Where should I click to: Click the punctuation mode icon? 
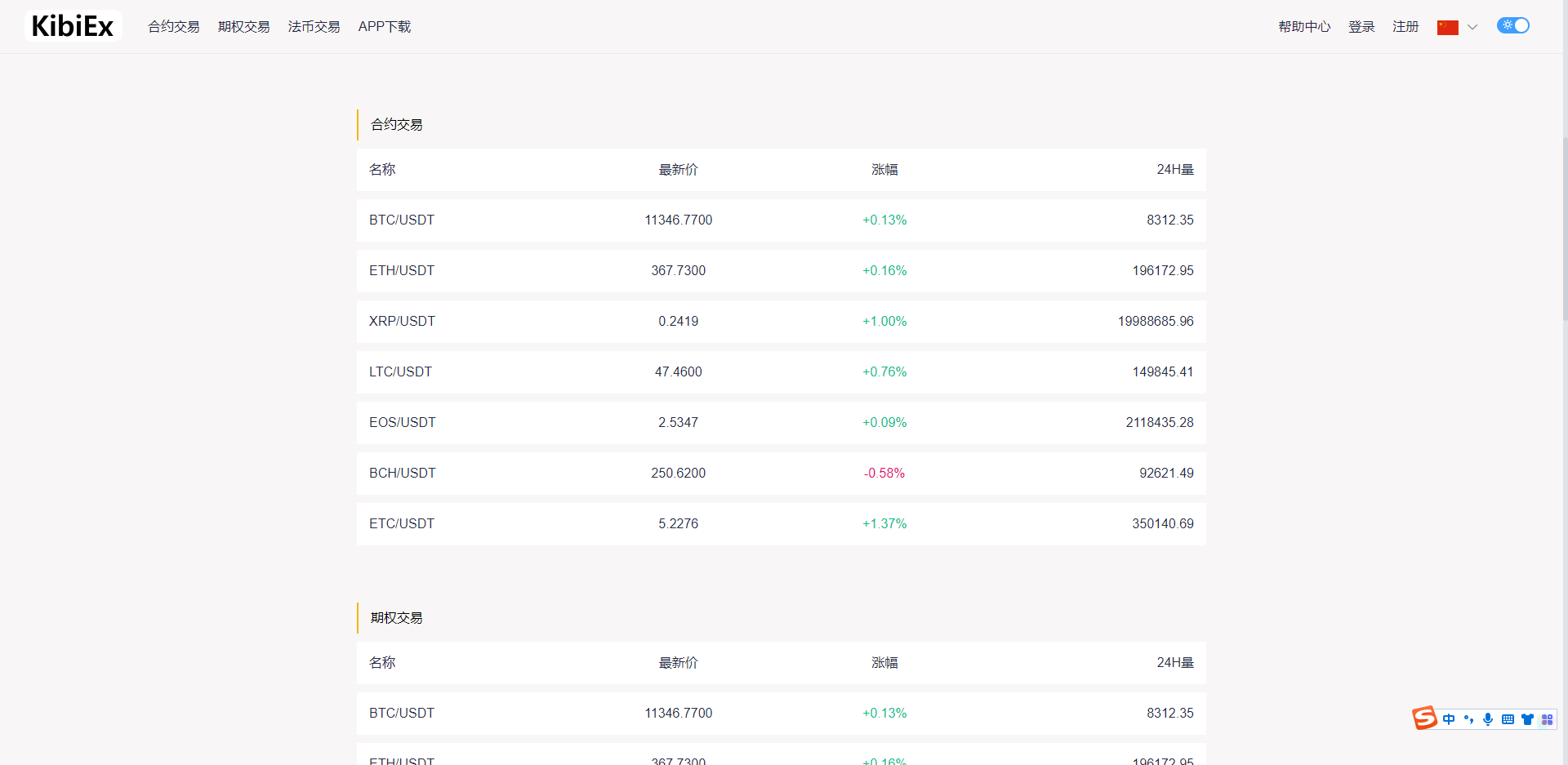[x=1469, y=719]
